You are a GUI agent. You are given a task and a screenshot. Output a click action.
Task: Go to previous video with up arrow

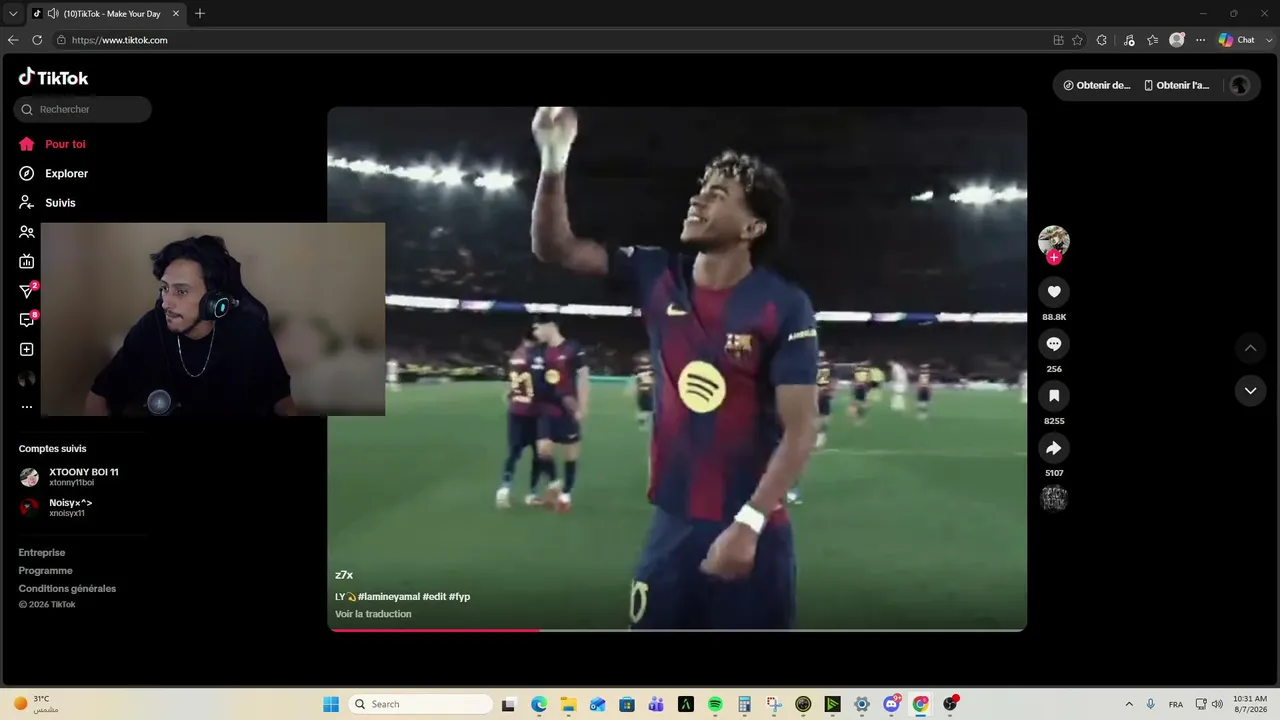[x=1250, y=348]
